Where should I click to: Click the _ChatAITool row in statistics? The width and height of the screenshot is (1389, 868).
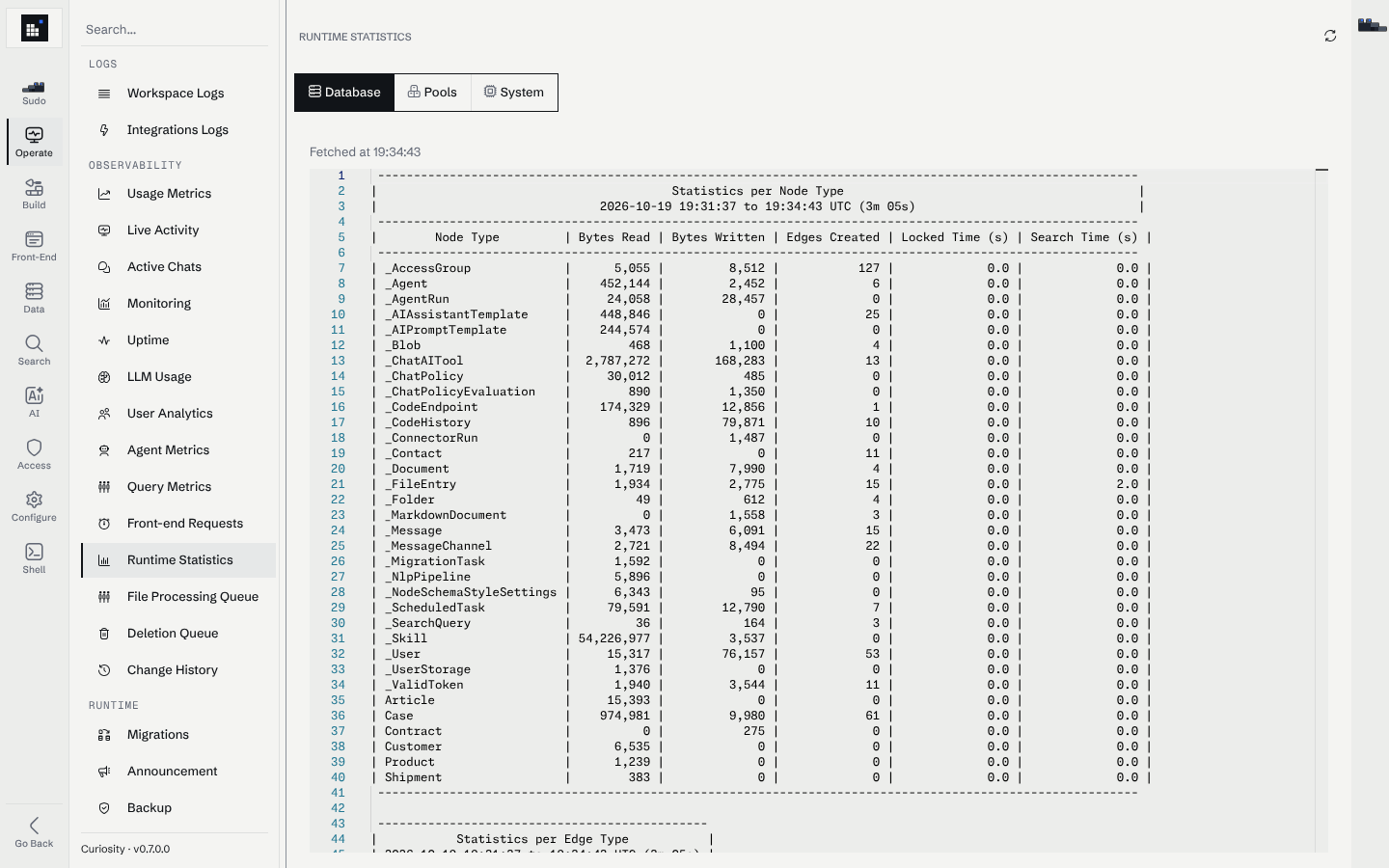pos(762,361)
